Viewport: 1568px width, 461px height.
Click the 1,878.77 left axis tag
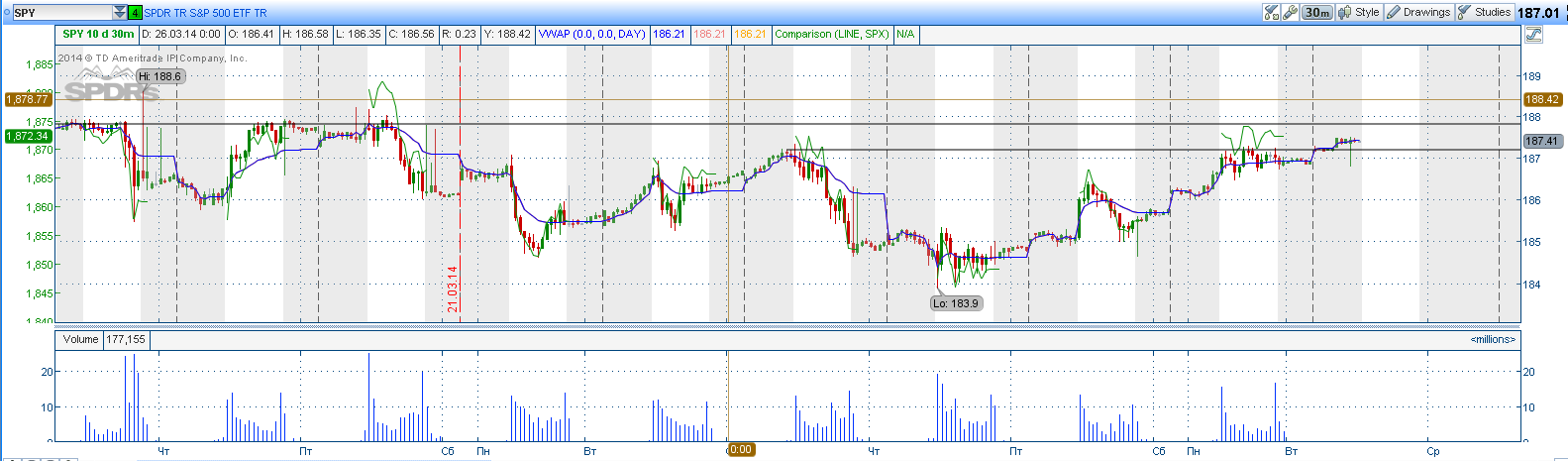click(x=27, y=99)
